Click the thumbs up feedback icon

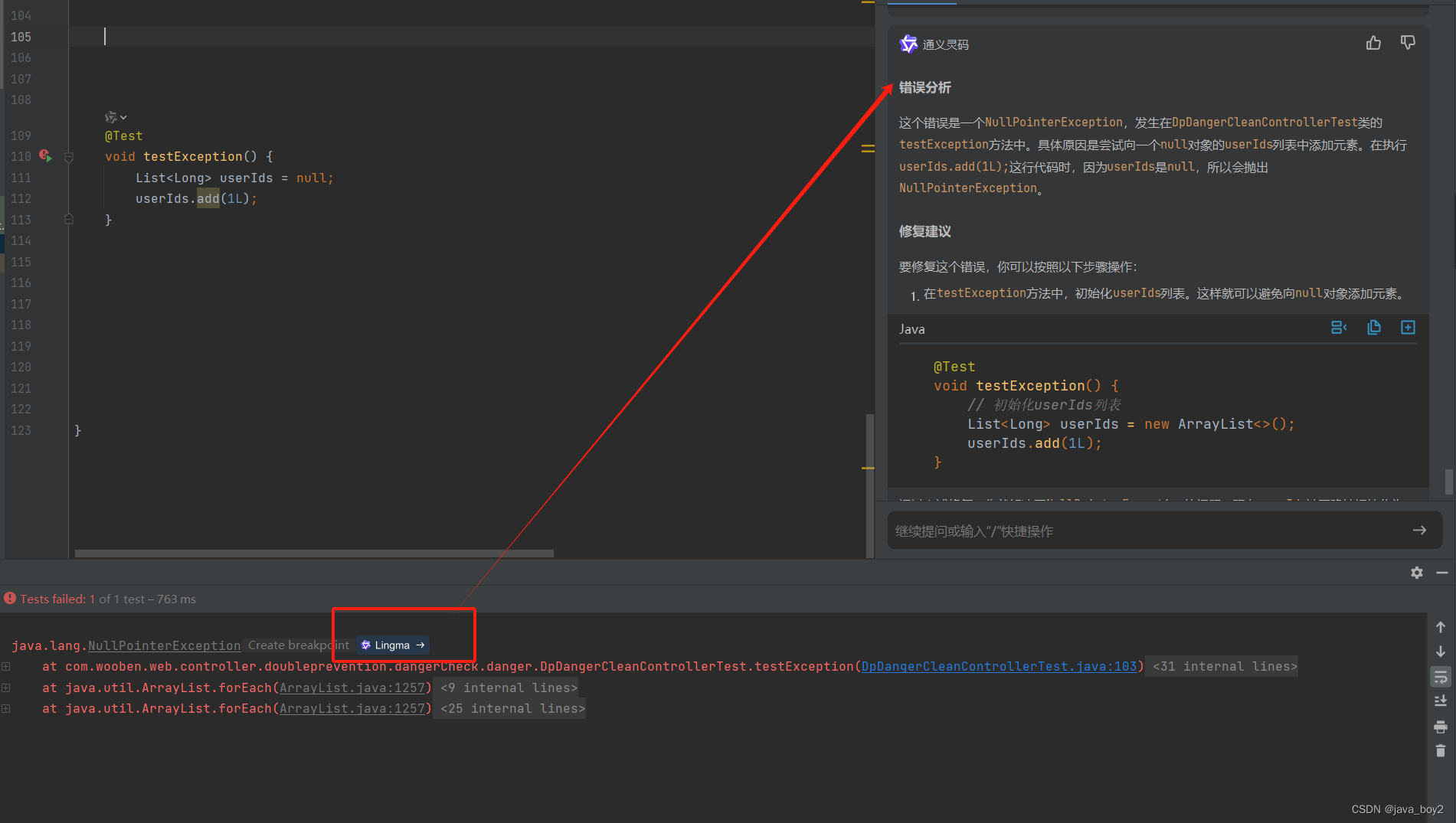(x=1373, y=43)
